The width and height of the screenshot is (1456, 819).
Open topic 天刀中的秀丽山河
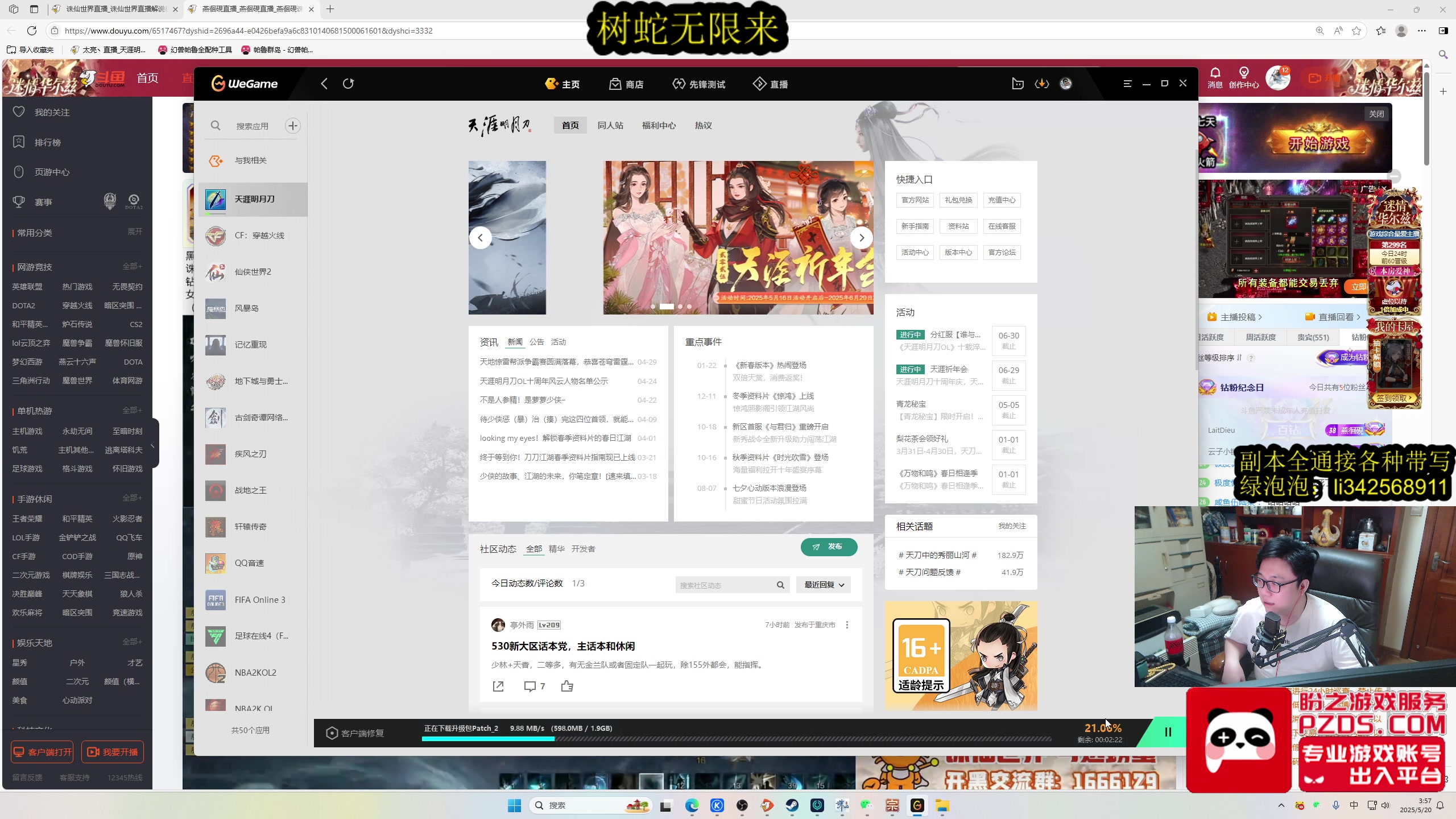[x=937, y=555]
